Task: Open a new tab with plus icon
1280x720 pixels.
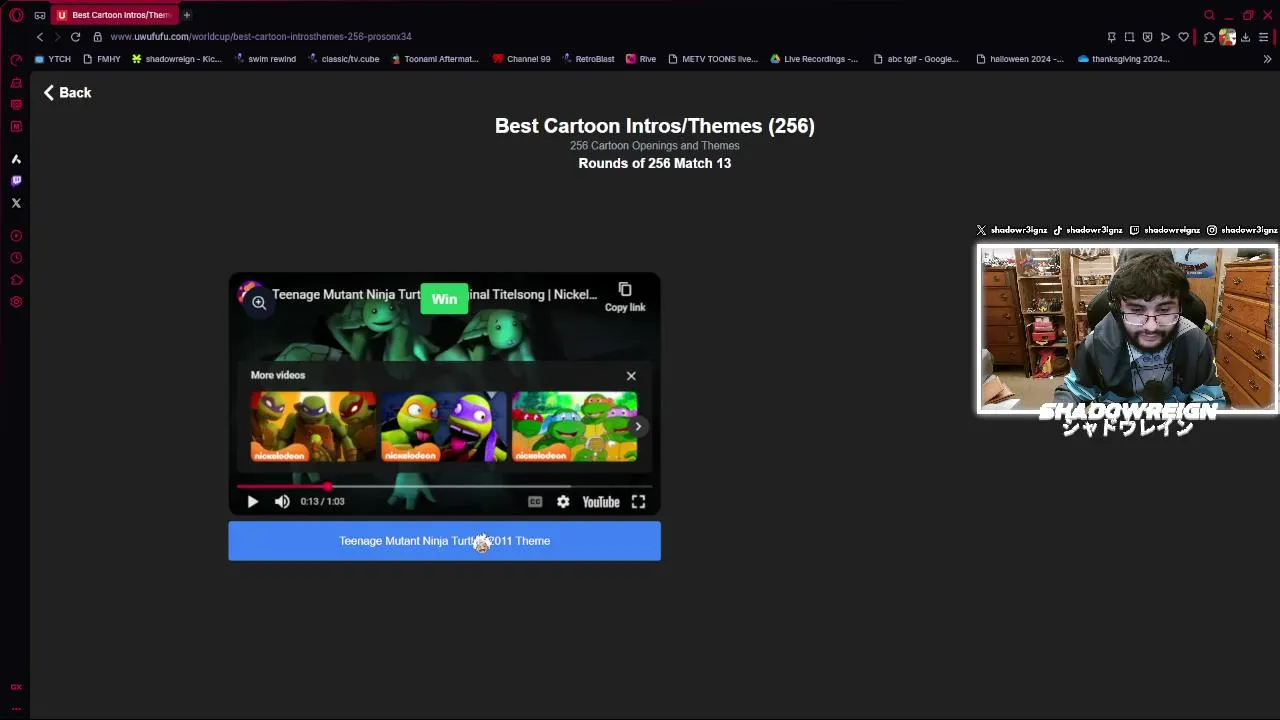Action: [186, 15]
